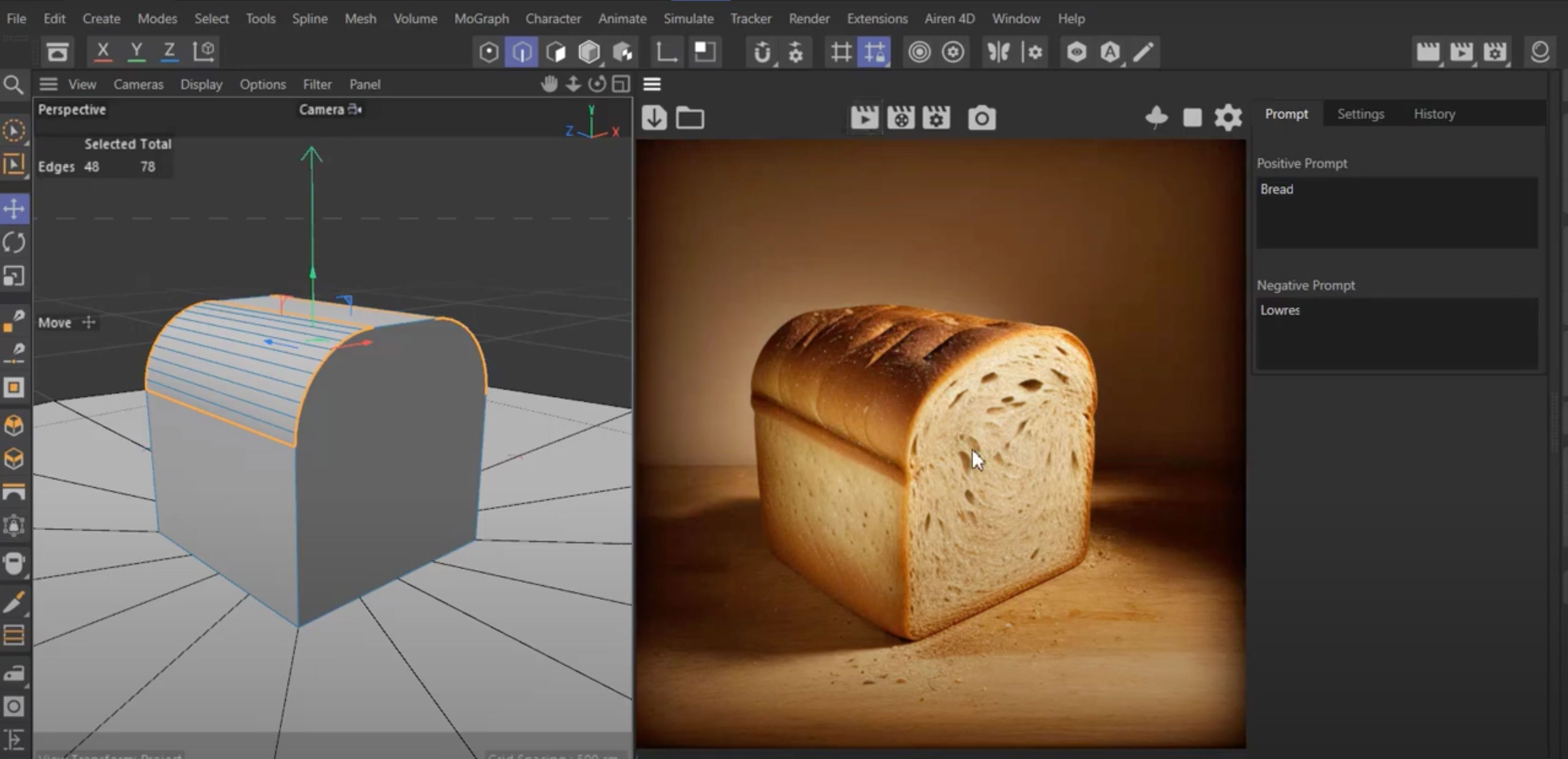Switch to Edges mode
Viewport: 1568px width, 759px height.
pyautogui.click(x=521, y=52)
